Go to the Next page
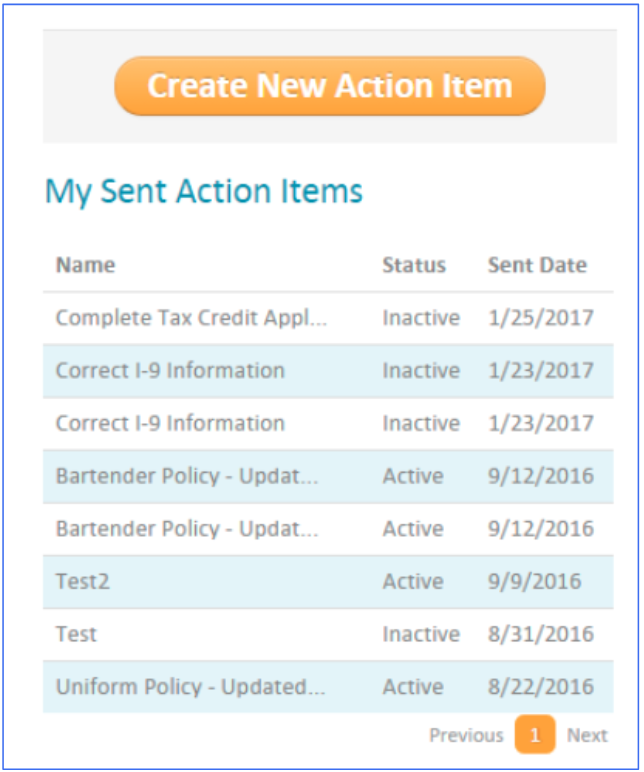 587,736
